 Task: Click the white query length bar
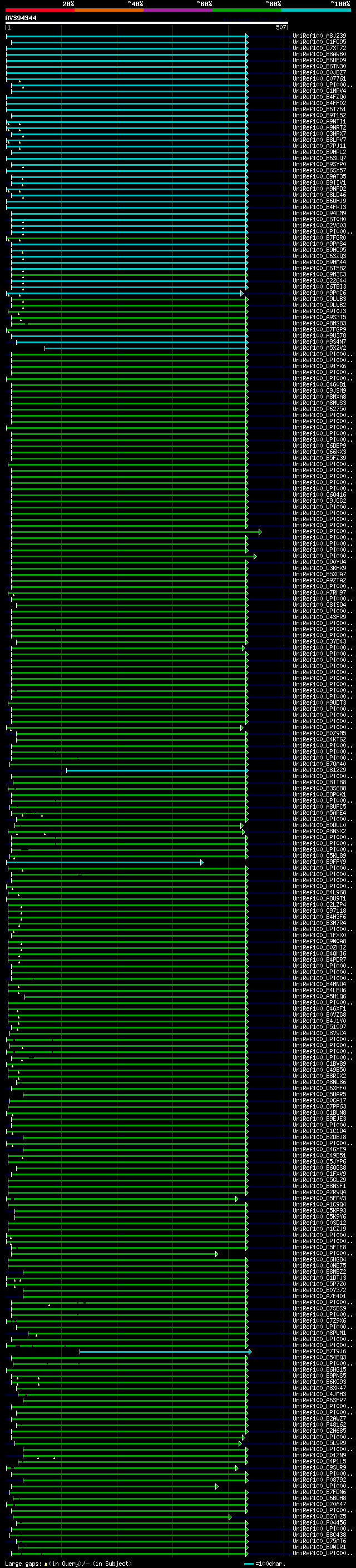click(x=147, y=22)
